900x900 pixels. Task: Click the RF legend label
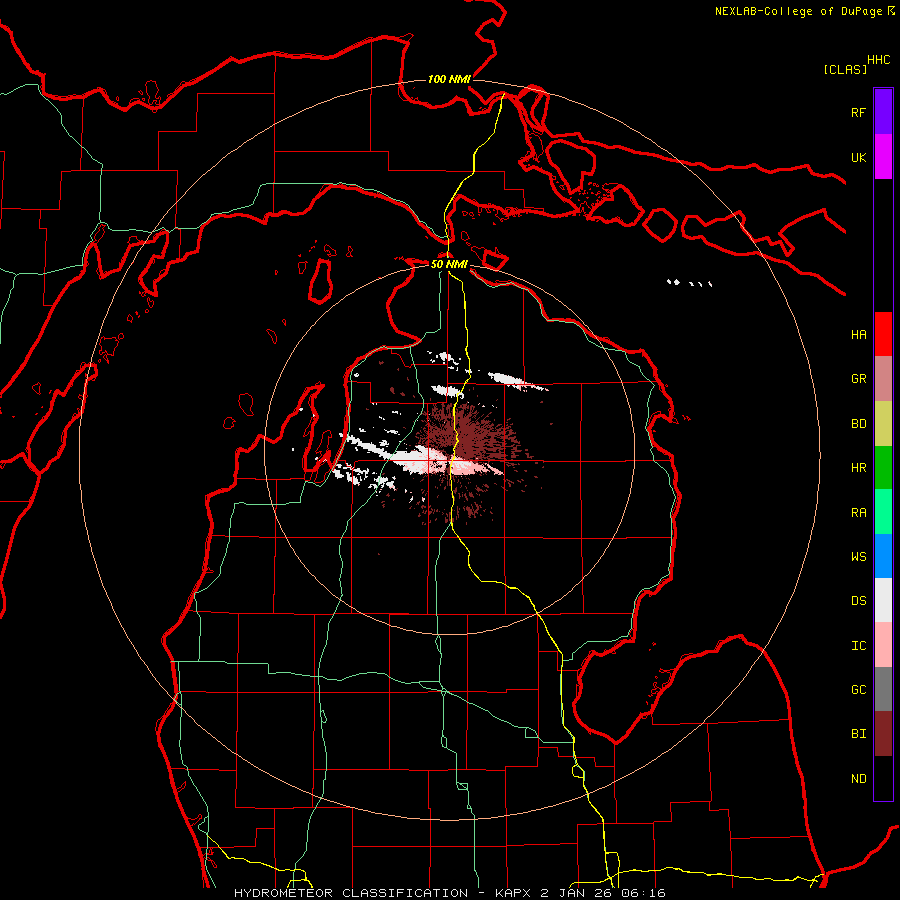pyautogui.click(x=859, y=112)
